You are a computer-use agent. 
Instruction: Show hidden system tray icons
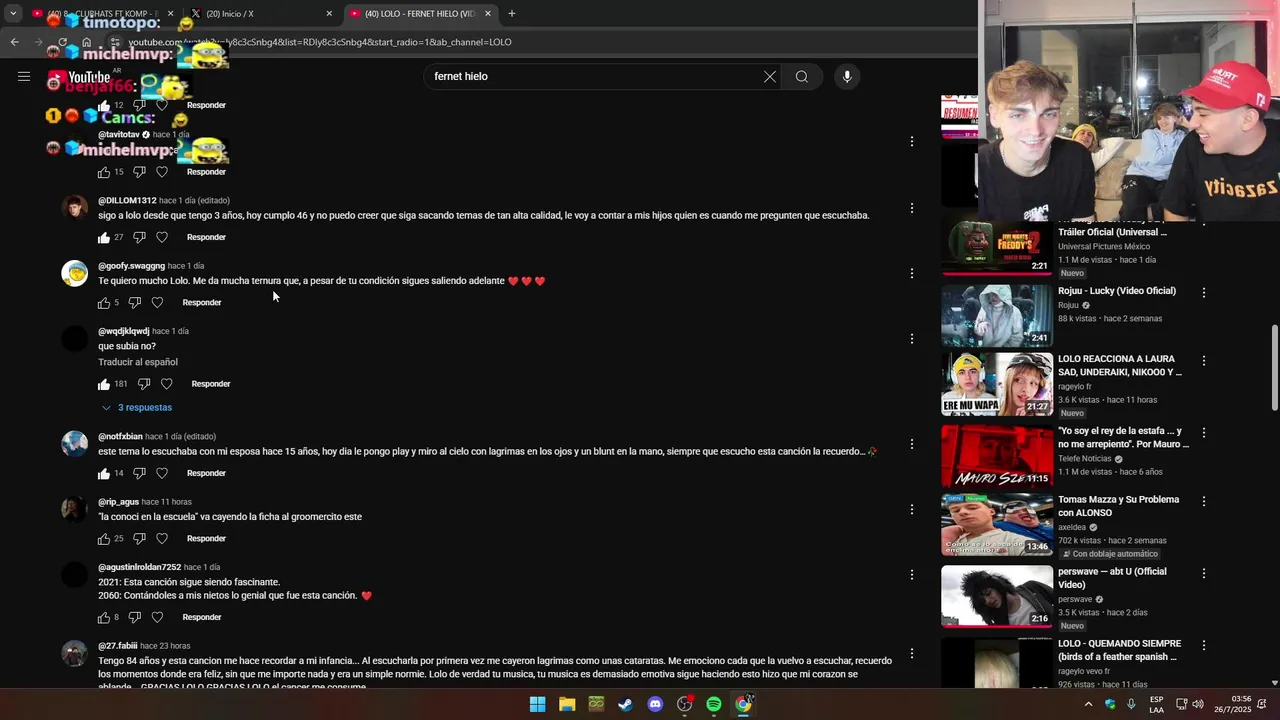(x=1088, y=704)
